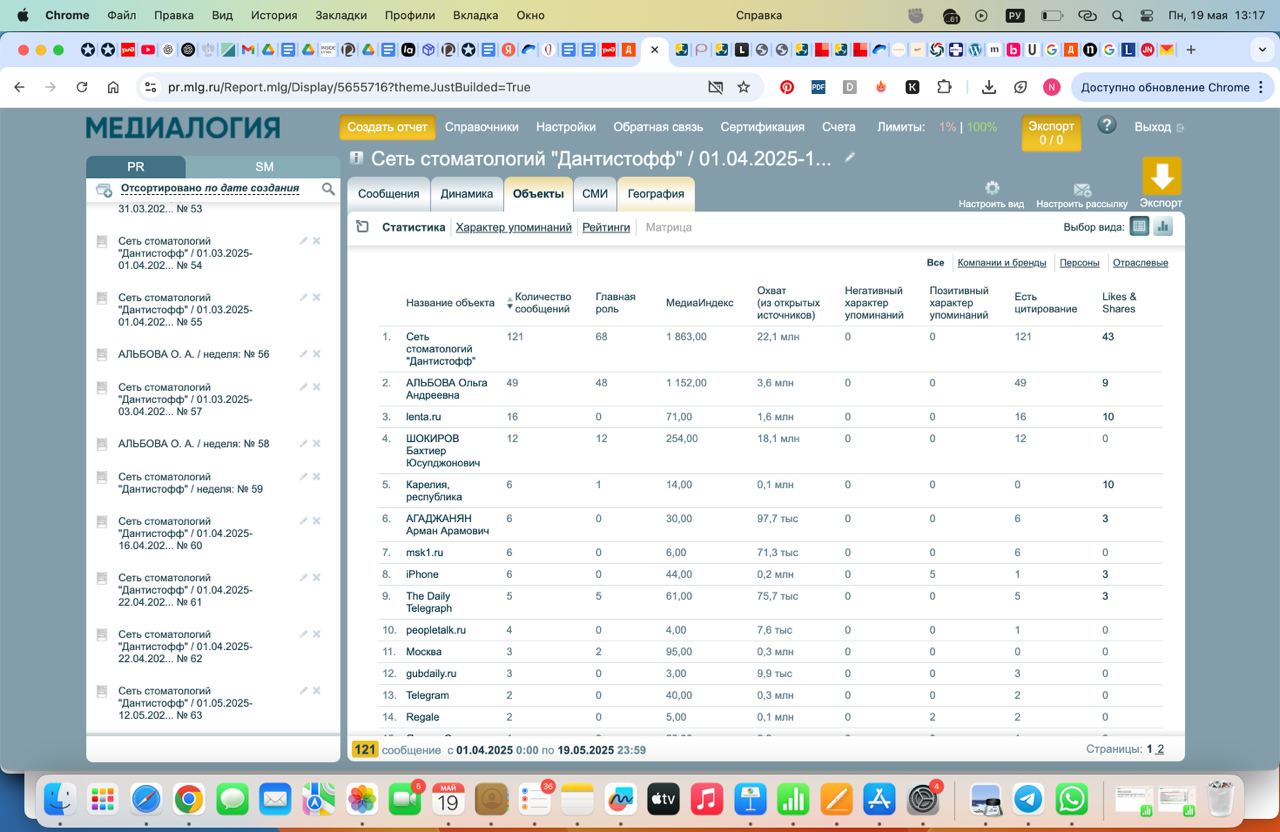The image size is (1280, 832).
Task: Delete report № 54 using its X icon
Action: coord(317,241)
